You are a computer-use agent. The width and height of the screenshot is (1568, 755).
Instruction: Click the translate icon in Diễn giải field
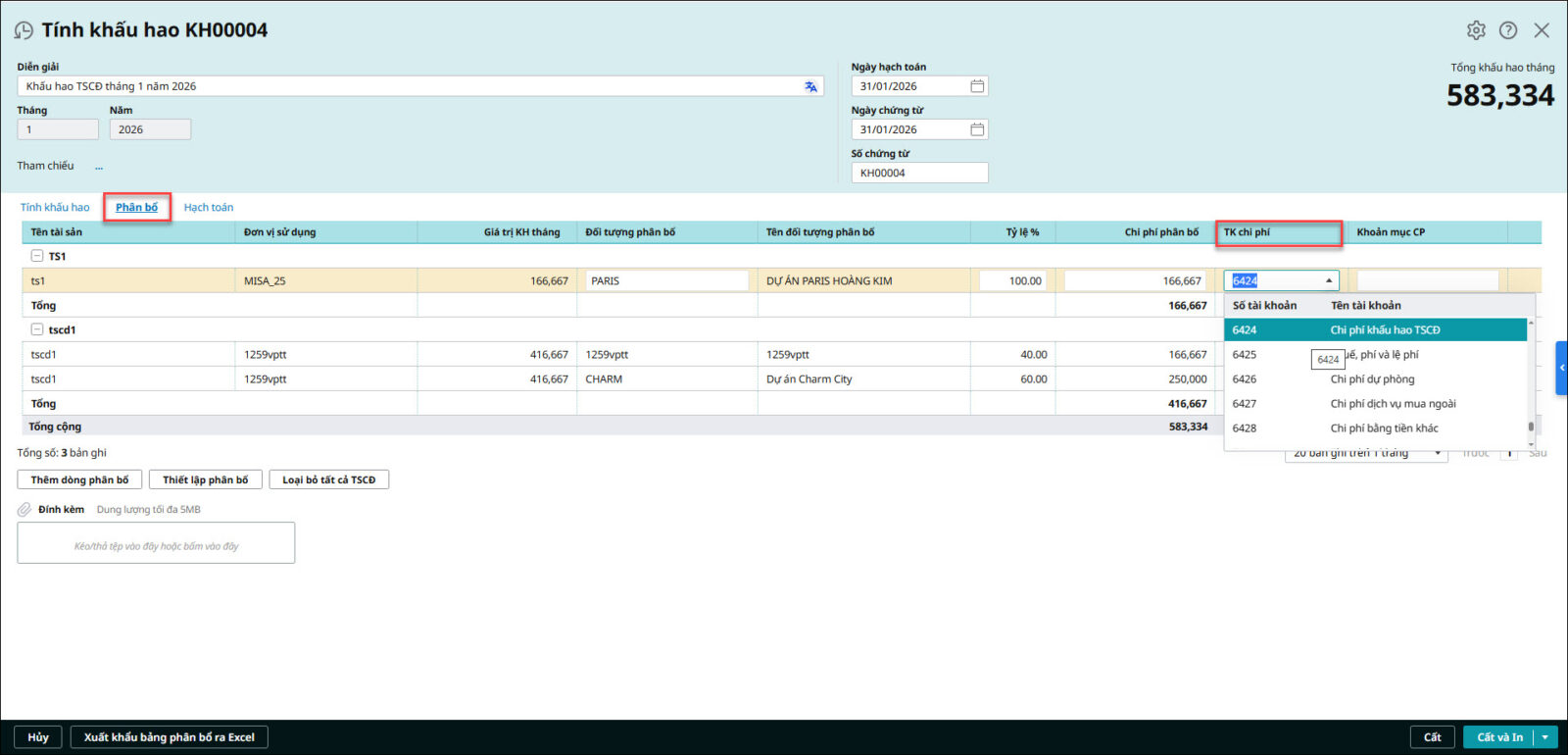point(810,86)
